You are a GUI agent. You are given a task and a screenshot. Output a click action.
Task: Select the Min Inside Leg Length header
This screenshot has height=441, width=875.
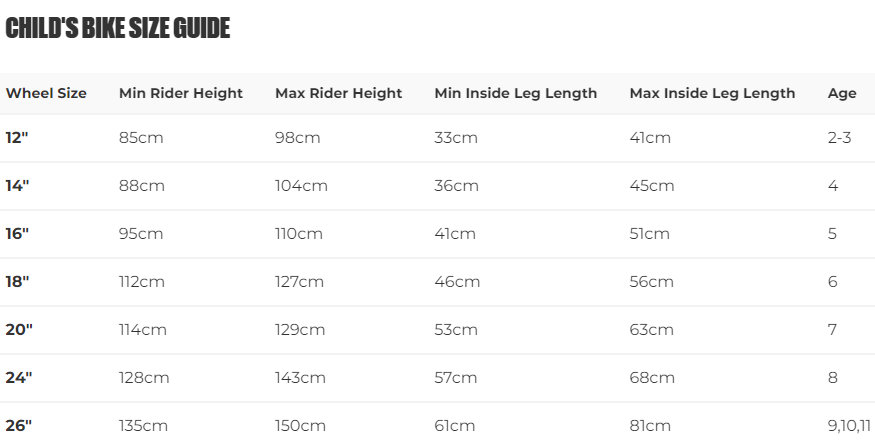tap(515, 93)
